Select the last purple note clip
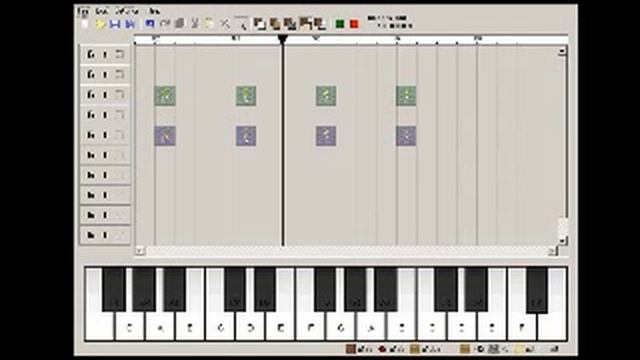This screenshot has height=360, width=640. click(x=406, y=136)
